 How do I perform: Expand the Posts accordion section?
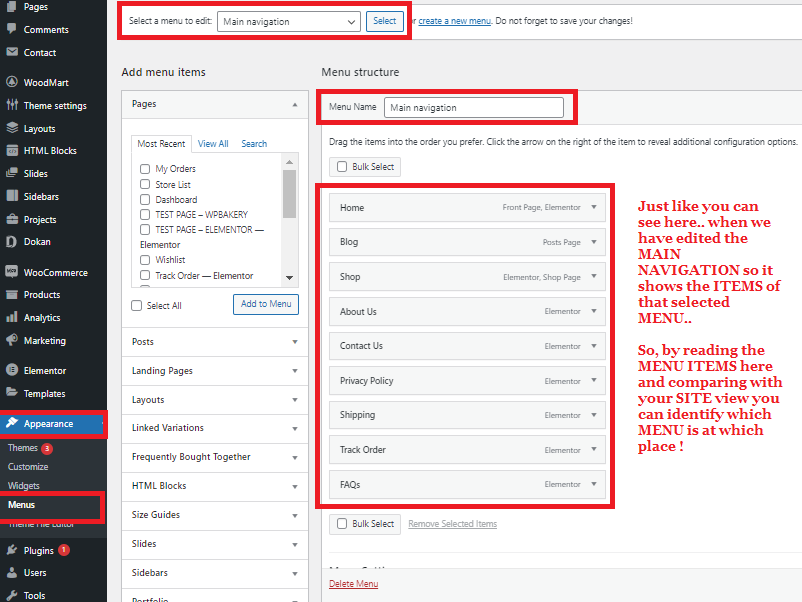[x=215, y=342]
